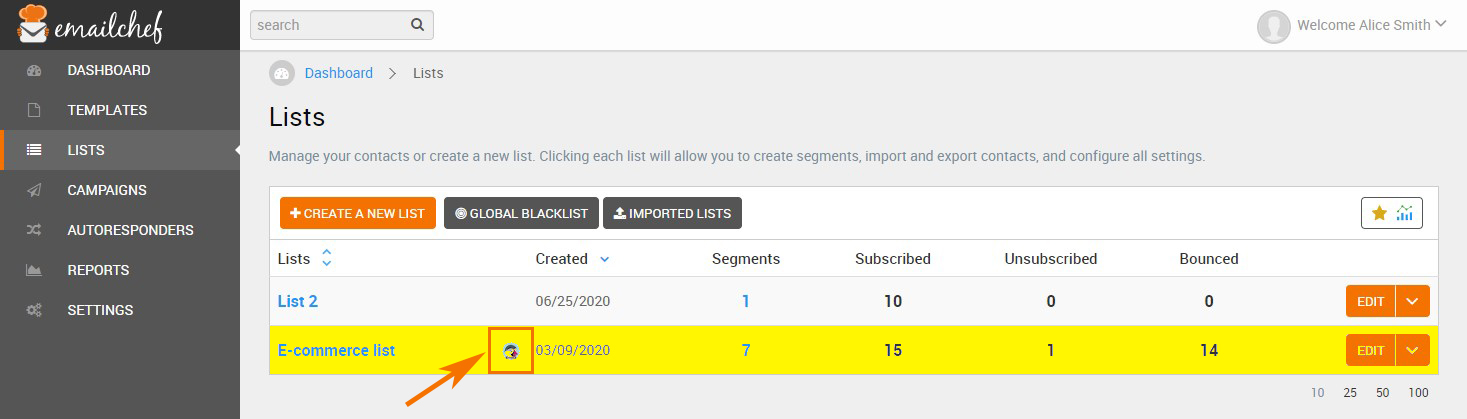Click the 03/09/2020 created date
This screenshot has height=419, width=1467.
click(573, 350)
